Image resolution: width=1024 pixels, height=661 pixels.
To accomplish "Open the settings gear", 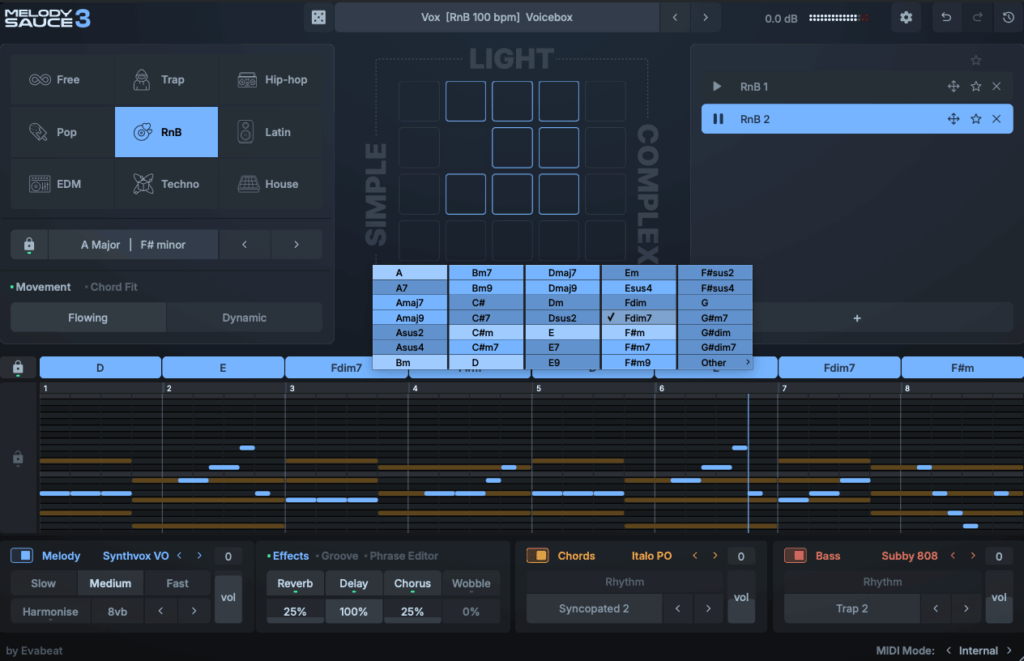I will click(906, 18).
